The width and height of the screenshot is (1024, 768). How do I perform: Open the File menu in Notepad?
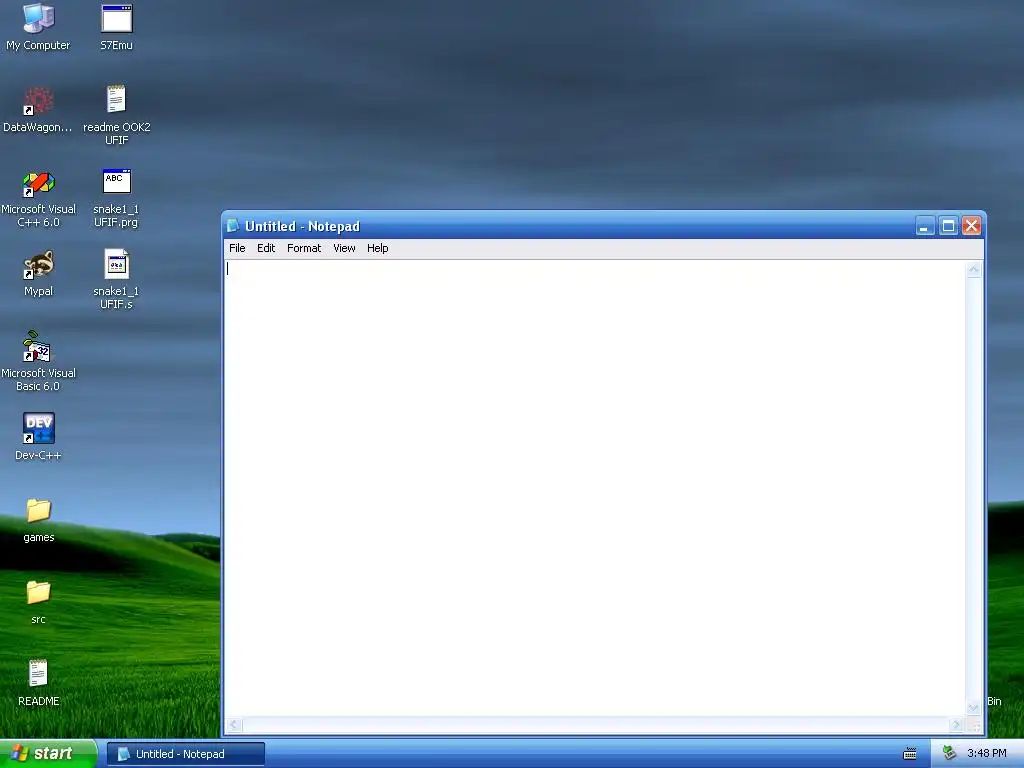237,248
